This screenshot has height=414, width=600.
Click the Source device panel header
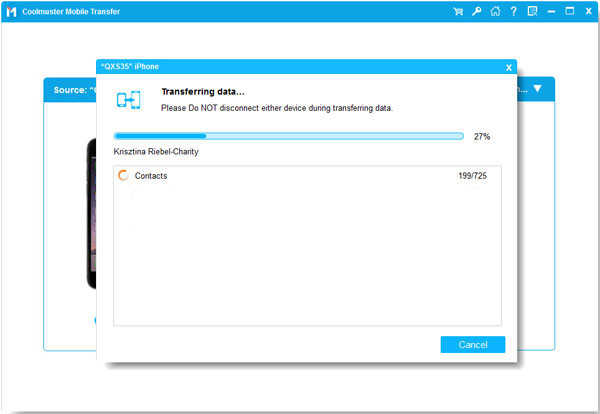point(70,89)
